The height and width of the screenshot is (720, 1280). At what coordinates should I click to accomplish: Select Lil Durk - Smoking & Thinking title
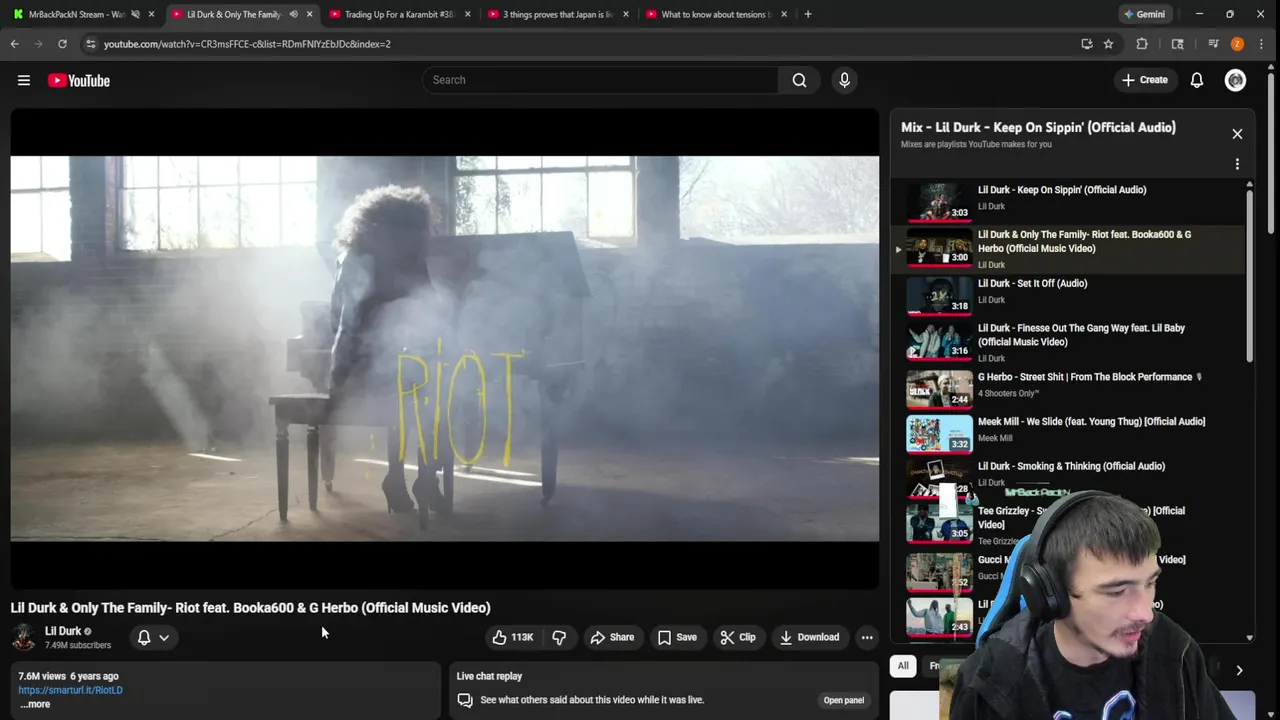pyautogui.click(x=1071, y=466)
